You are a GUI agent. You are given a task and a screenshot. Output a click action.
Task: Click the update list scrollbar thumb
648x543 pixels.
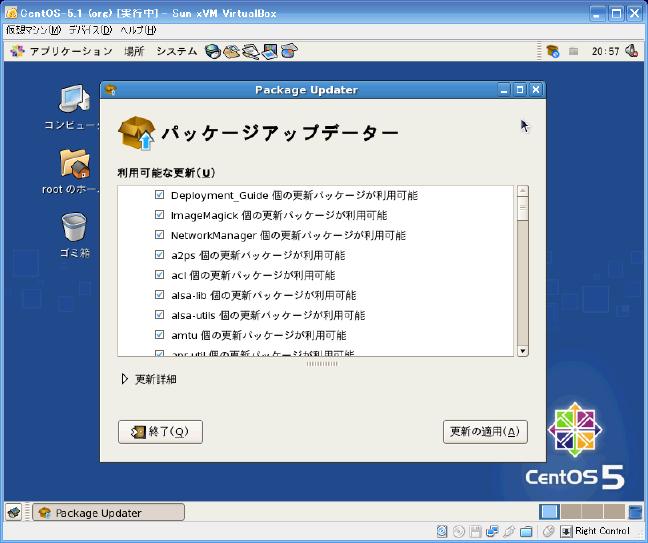[x=523, y=209]
